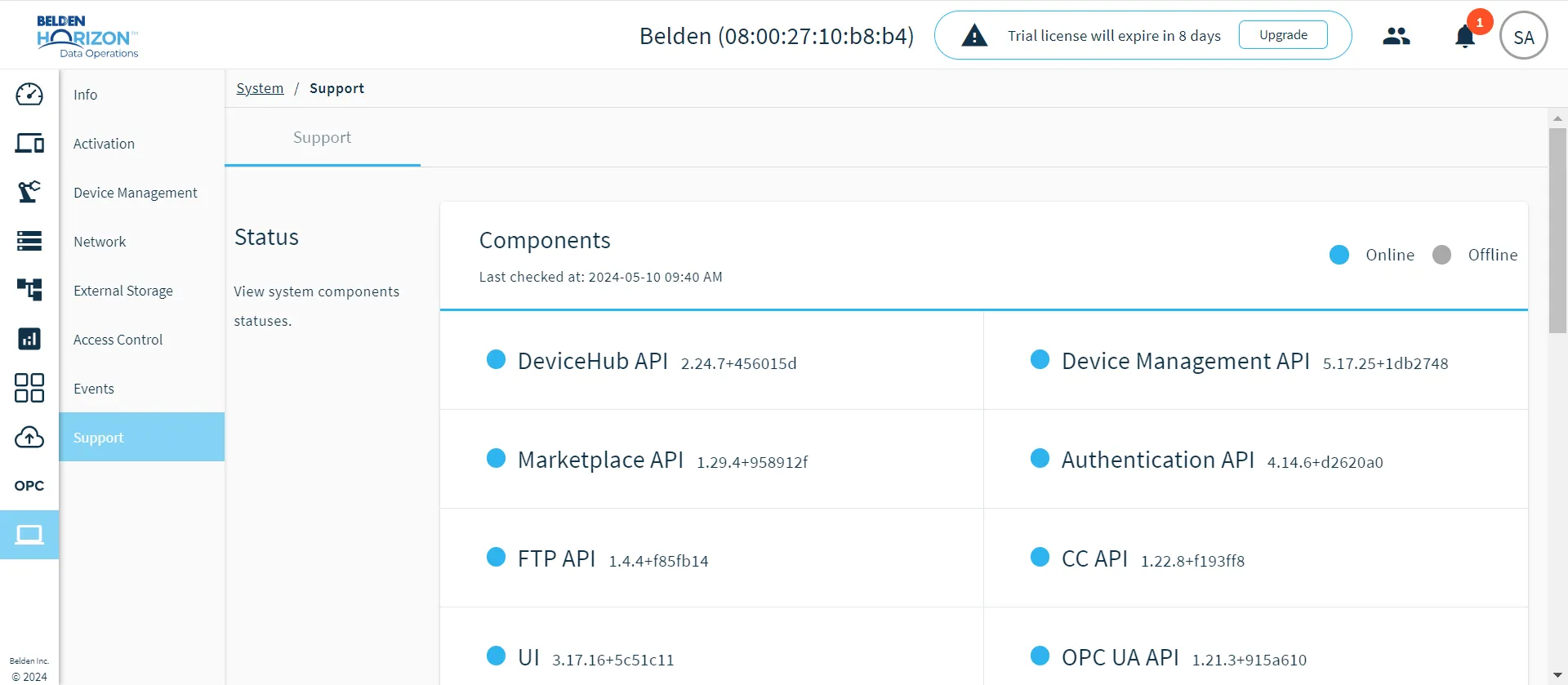Image resolution: width=1568 pixels, height=685 pixels.
Task: Click the vertical scrollbar thumb
Action: pyautogui.click(x=1557, y=230)
